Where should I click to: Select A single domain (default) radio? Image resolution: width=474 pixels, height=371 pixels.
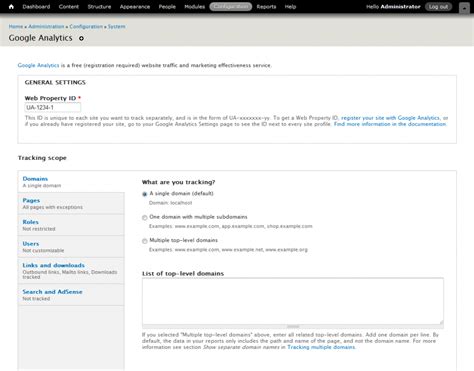(x=145, y=194)
